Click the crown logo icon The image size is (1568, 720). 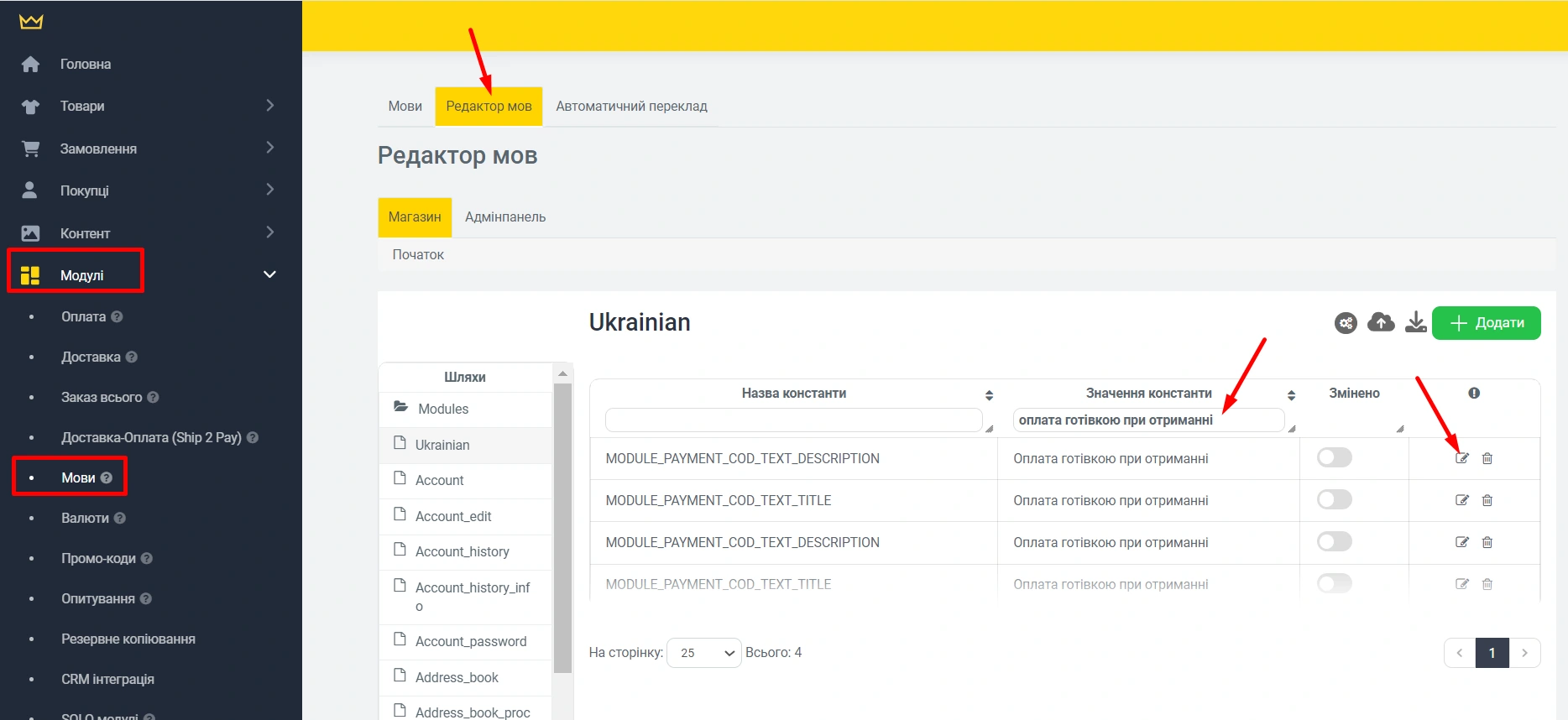point(31,22)
